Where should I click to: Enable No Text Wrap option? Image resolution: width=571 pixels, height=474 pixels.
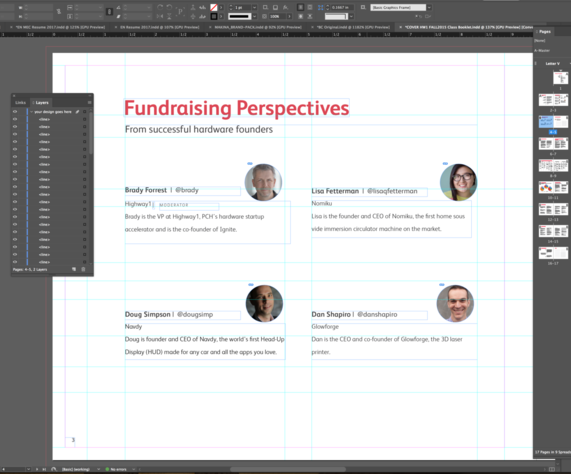(300, 7)
